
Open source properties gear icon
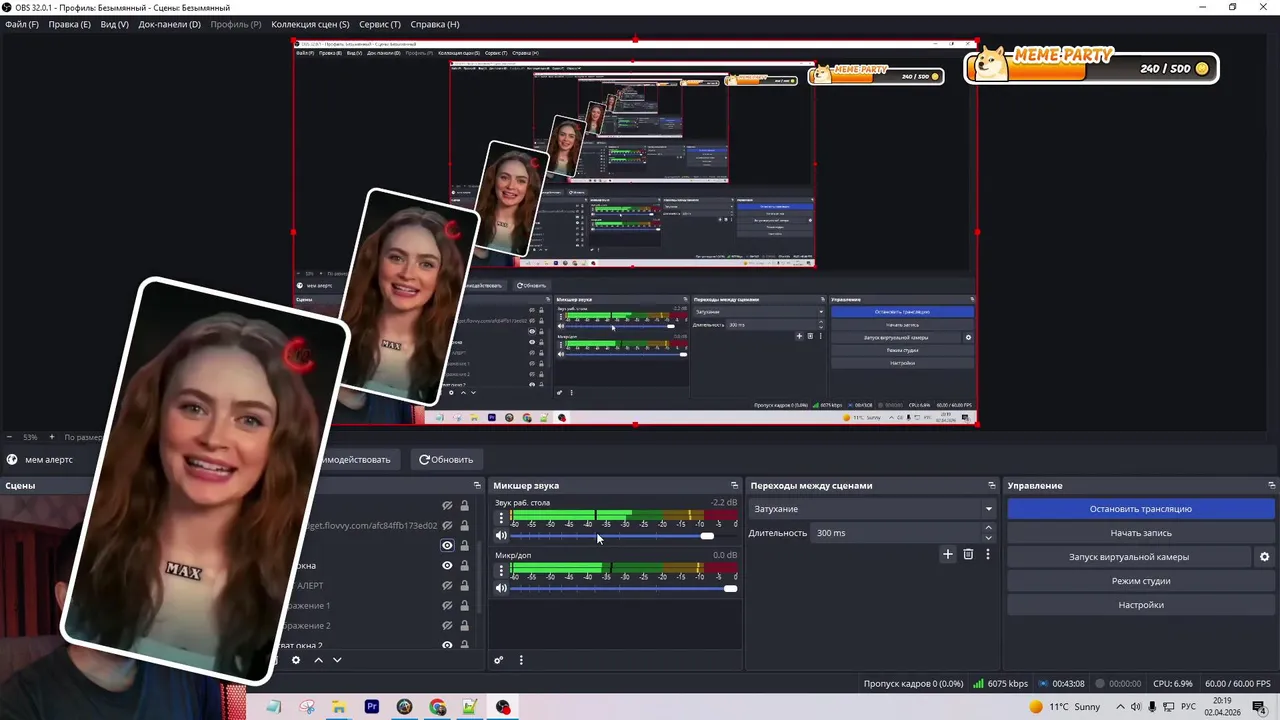[295, 660]
